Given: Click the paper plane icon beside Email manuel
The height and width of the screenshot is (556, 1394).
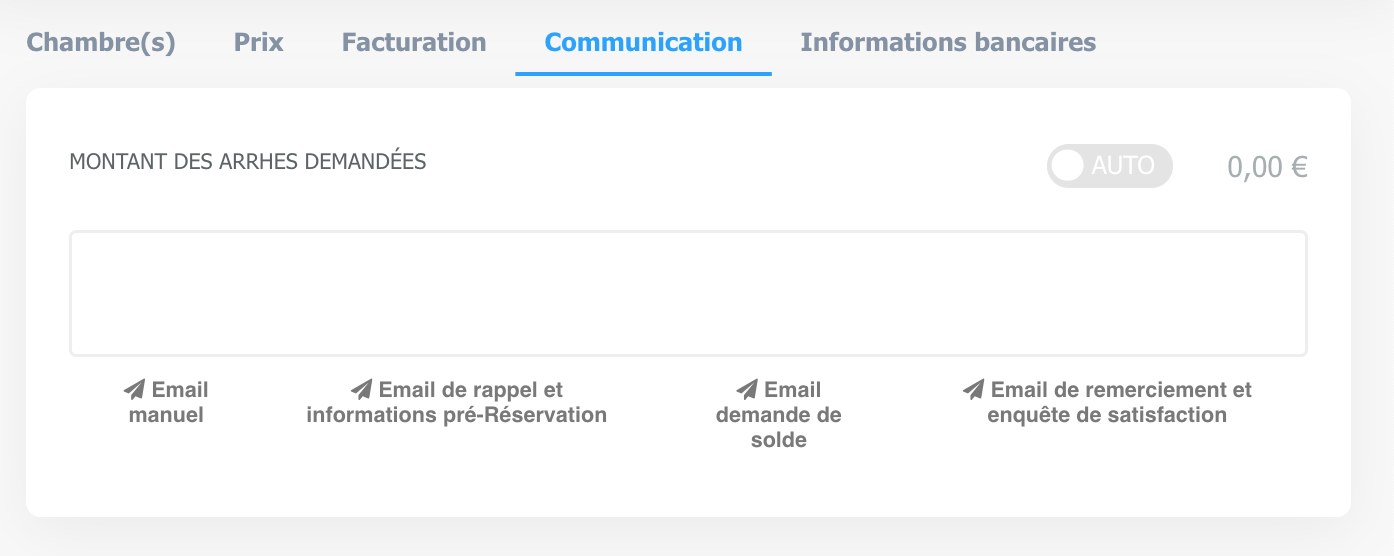Looking at the screenshot, I should pos(134,389).
